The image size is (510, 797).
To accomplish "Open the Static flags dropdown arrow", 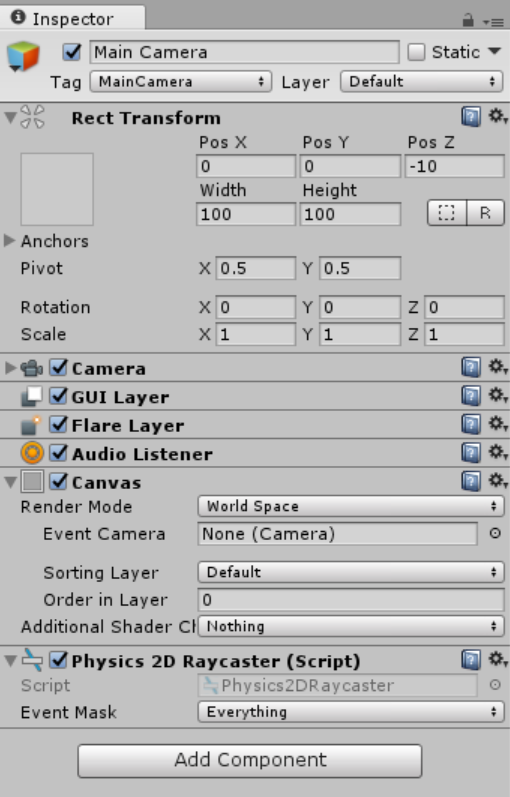I will click(x=494, y=51).
